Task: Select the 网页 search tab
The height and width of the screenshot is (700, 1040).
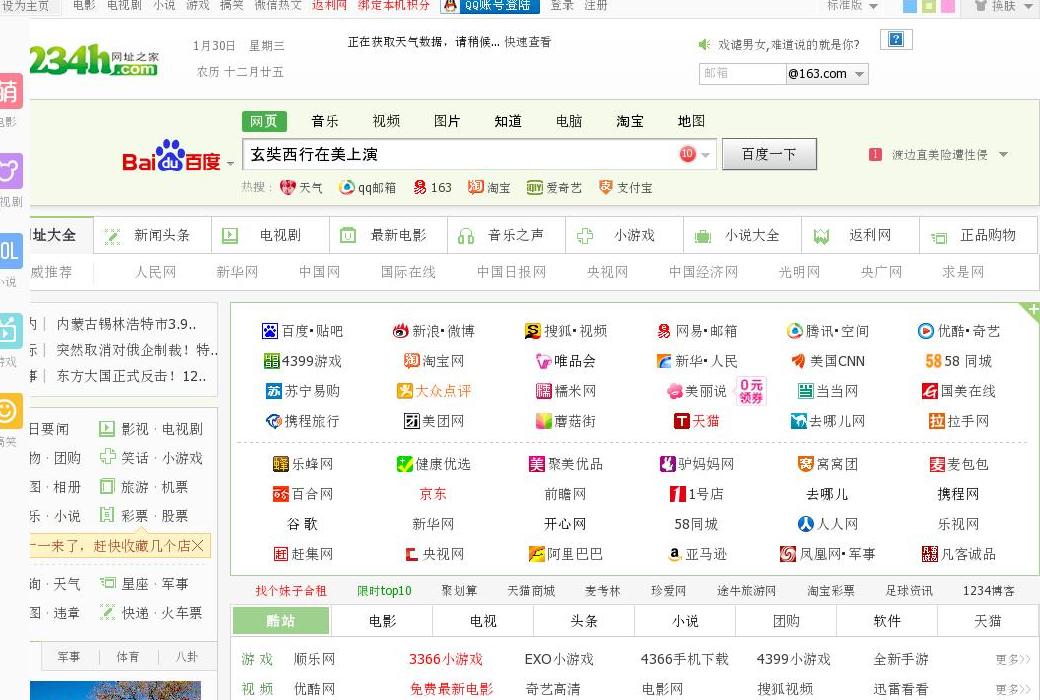Action: [264, 121]
